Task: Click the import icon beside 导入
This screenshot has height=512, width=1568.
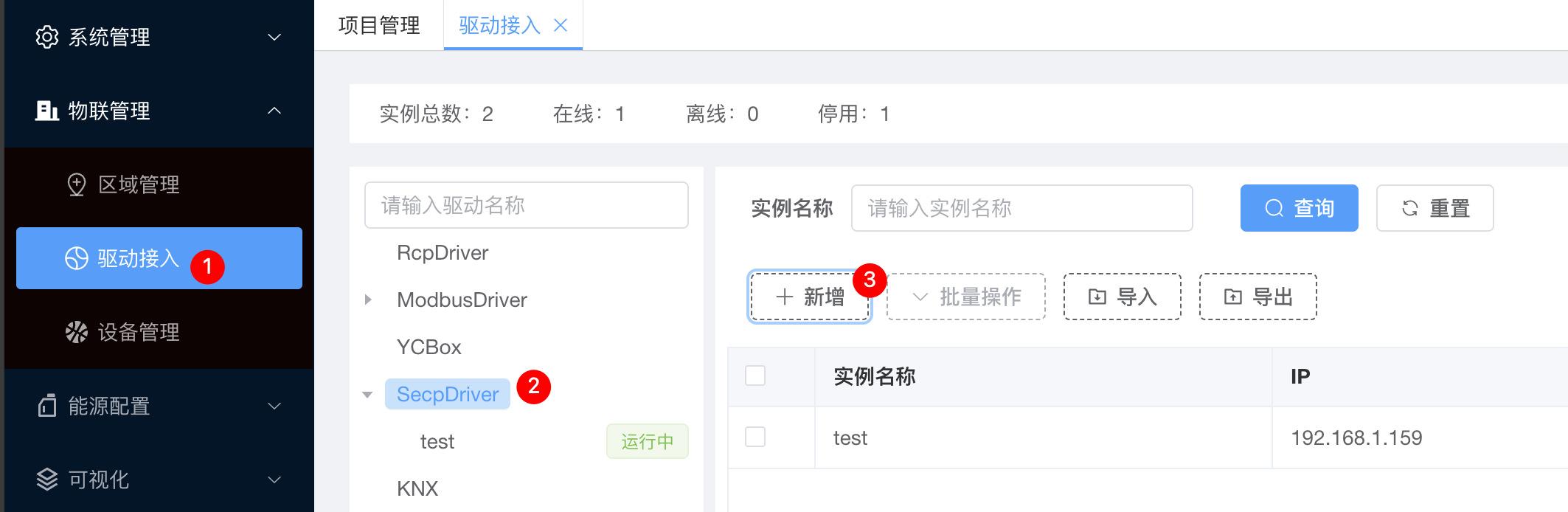Action: (x=1097, y=297)
